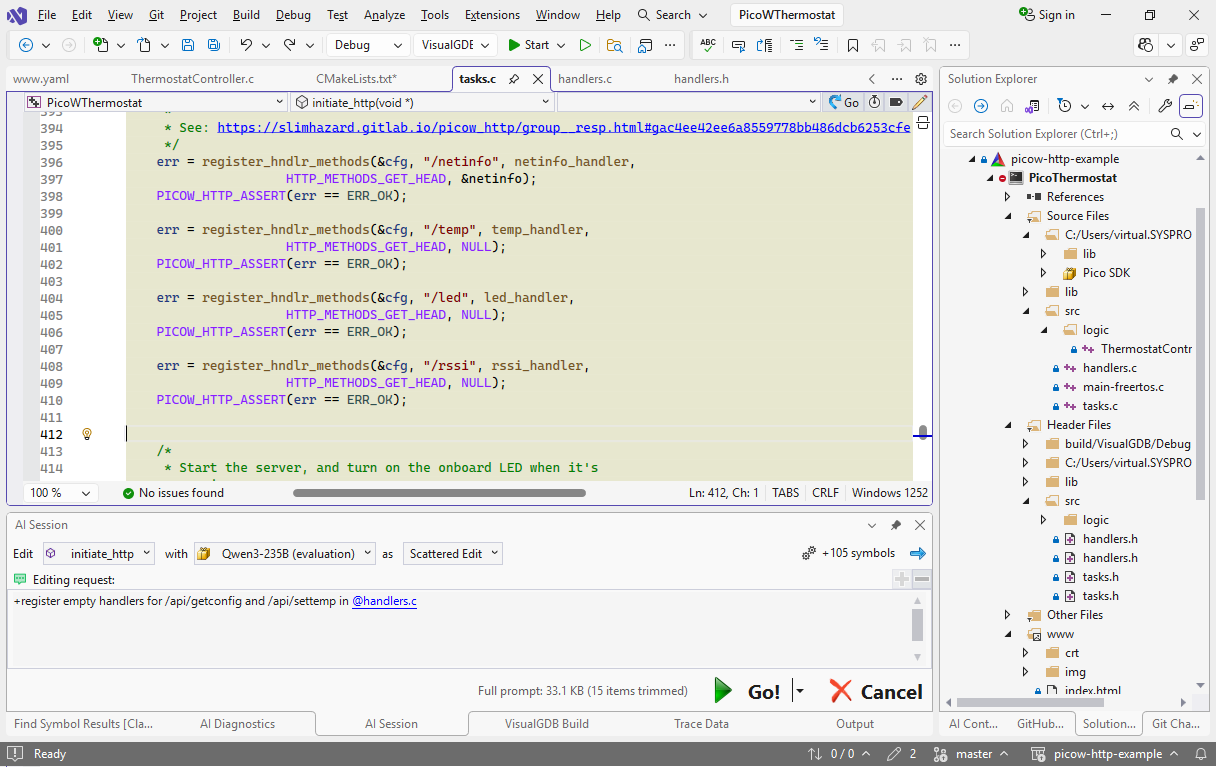Viewport: 1216px width, 767px height.
Task: Click the Undo arrow in the toolbar
Action: 246,45
